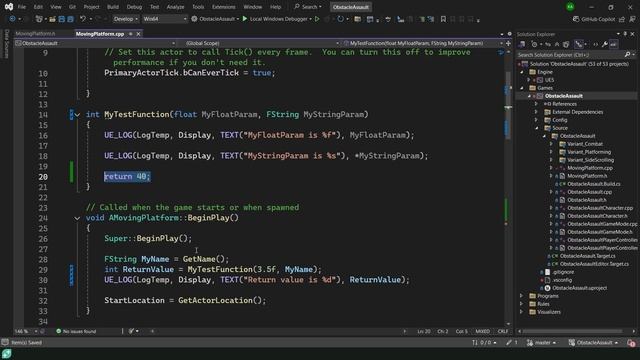
Task: Open the Extensions menu
Action: pos(224,7)
